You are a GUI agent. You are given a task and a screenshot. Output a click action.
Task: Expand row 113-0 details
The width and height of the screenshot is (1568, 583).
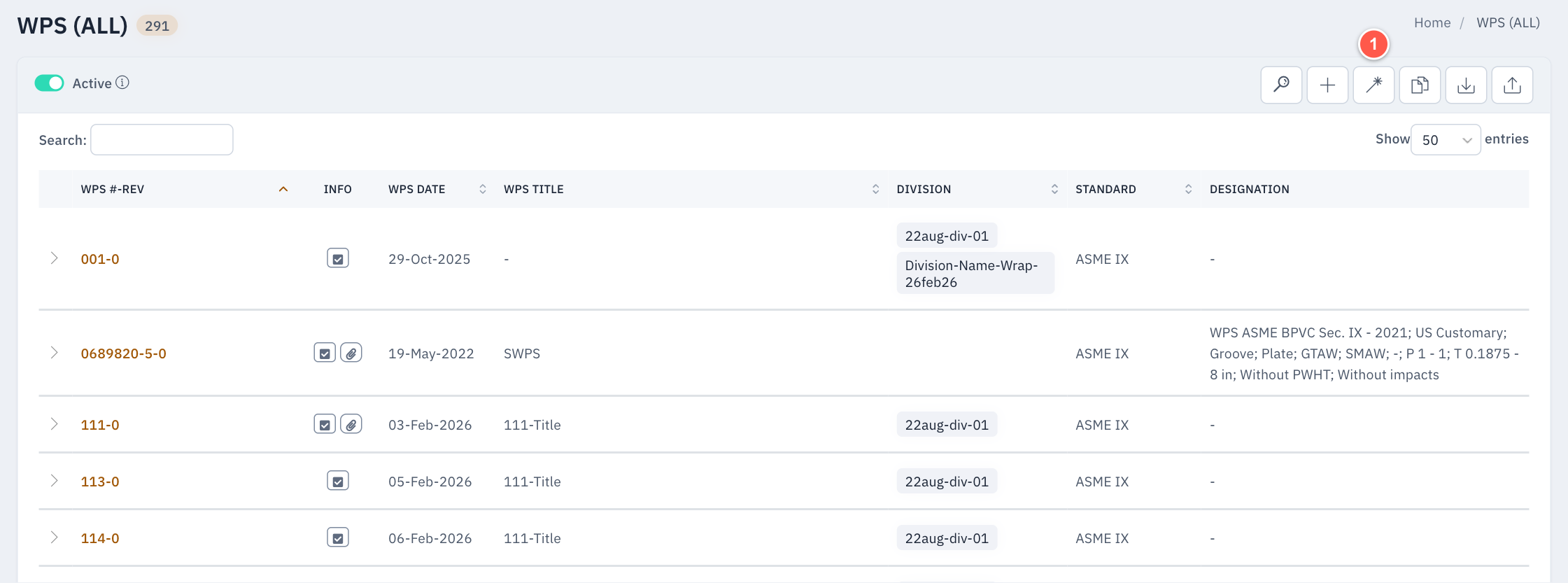point(54,481)
